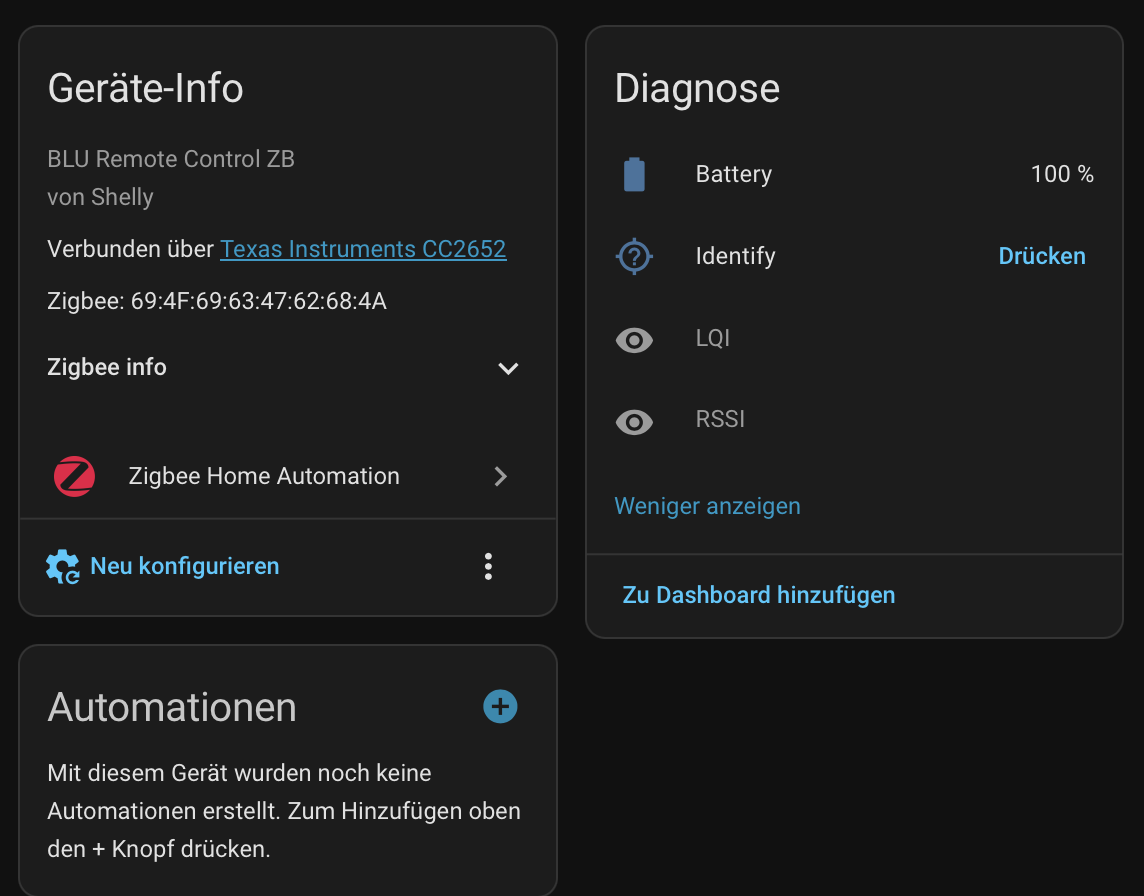The width and height of the screenshot is (1144, 896).
Task: Click Neu konfigurieren button
Action: coord(184,566)
